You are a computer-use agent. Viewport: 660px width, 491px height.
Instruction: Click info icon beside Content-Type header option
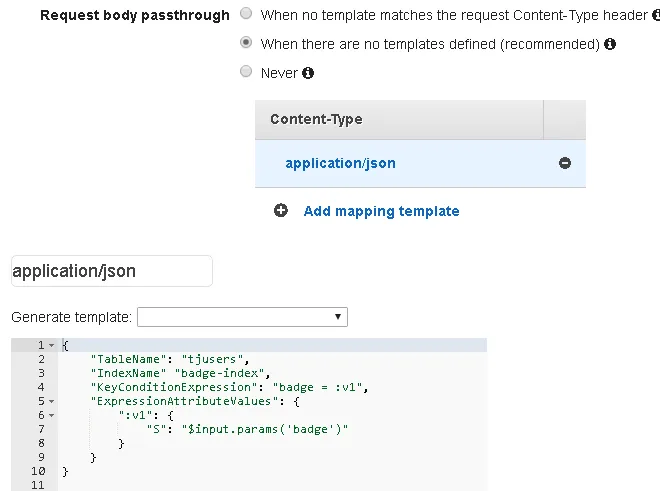pos(653,16)
